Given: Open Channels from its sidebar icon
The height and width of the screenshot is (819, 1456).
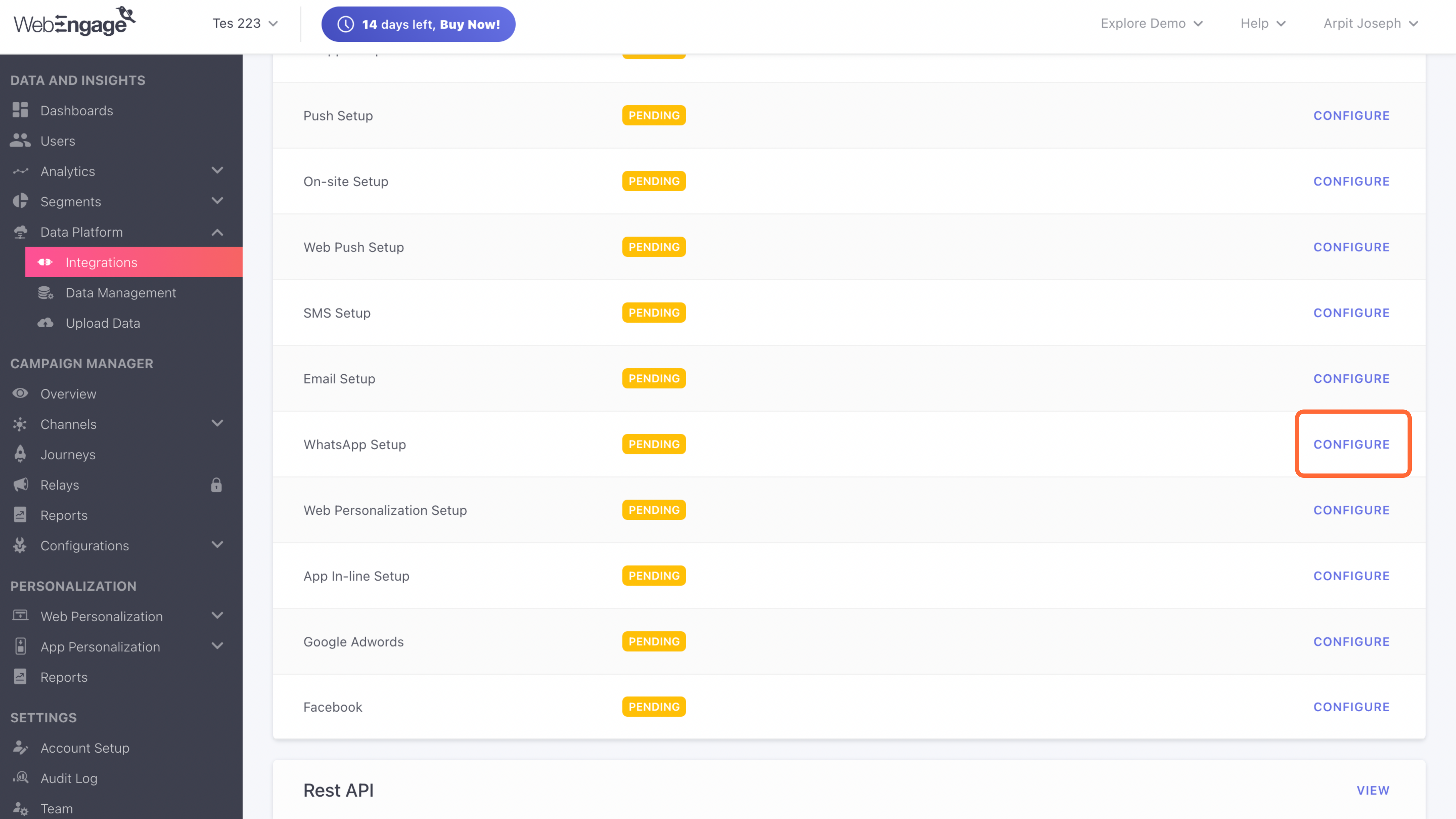Looking at the screenshot, I should pyautogui.click(x=20, y=424).
